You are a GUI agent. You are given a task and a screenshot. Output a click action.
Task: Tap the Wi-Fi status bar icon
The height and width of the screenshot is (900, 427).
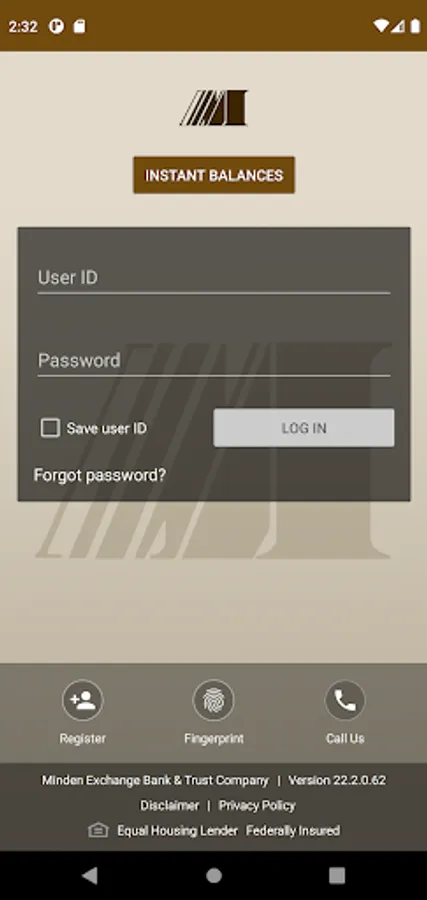pos(380,26)
